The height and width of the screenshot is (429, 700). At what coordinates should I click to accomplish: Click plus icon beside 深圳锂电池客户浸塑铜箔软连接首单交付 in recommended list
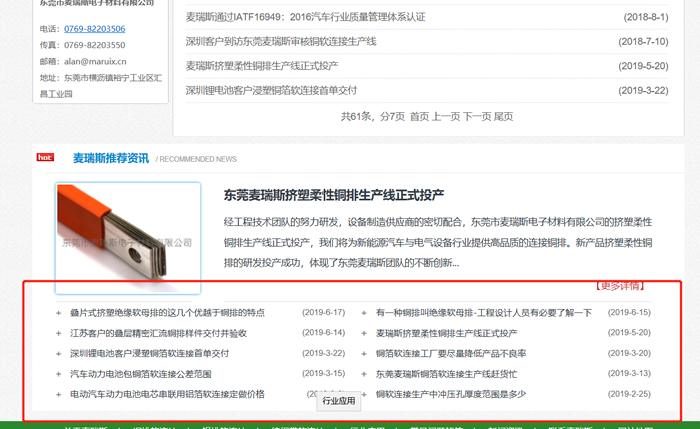point(58,354)
